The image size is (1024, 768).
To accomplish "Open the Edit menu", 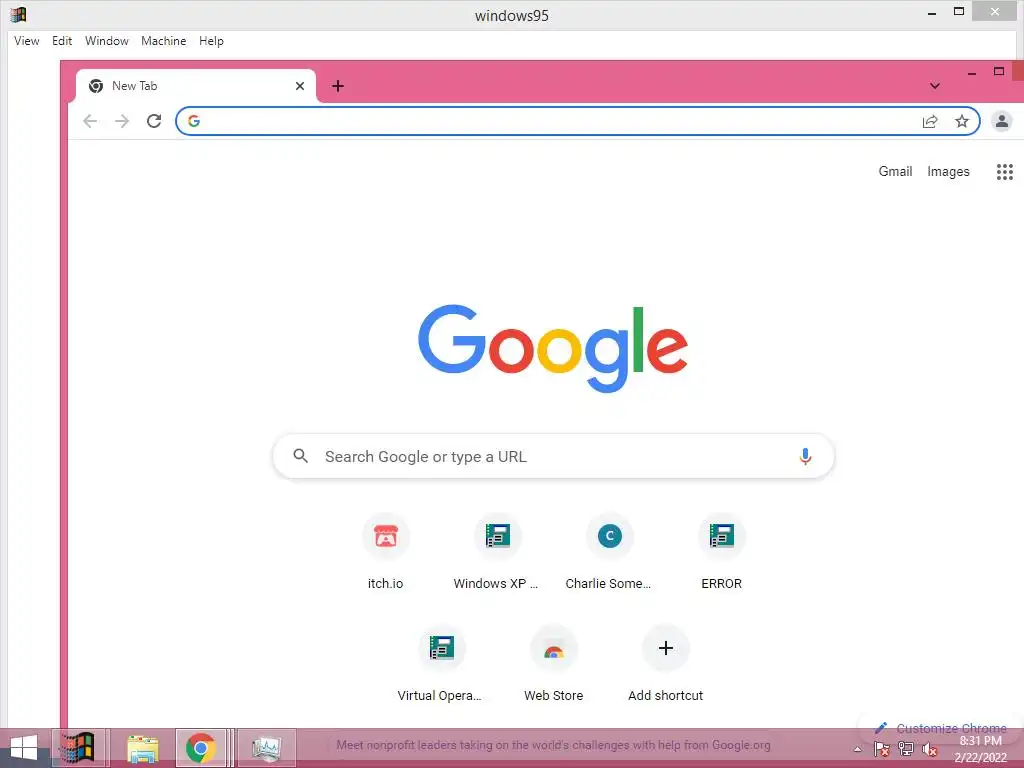I will pos(62,41).
